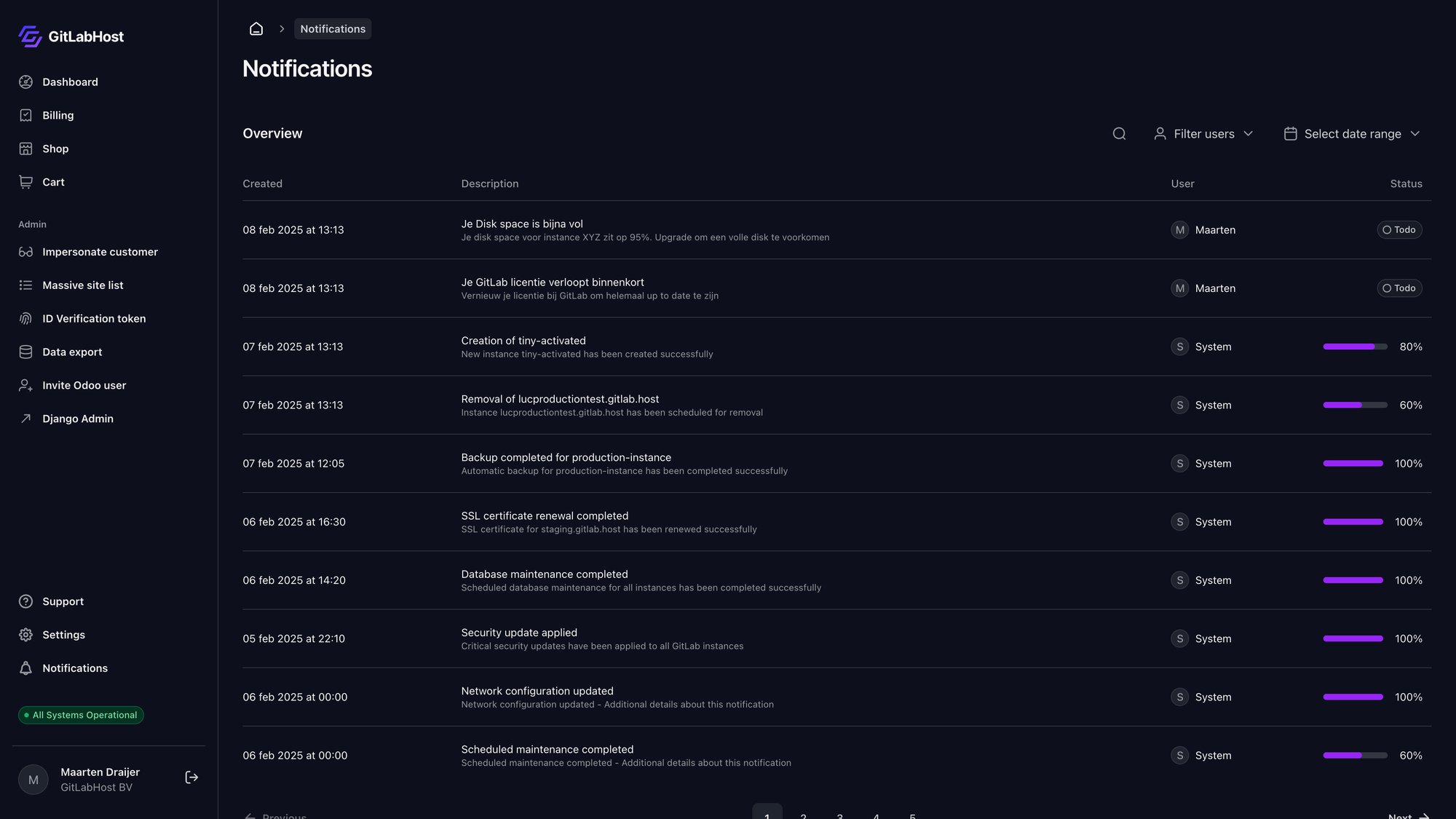Click the All Systems Operational status indicator

(81, 714)
